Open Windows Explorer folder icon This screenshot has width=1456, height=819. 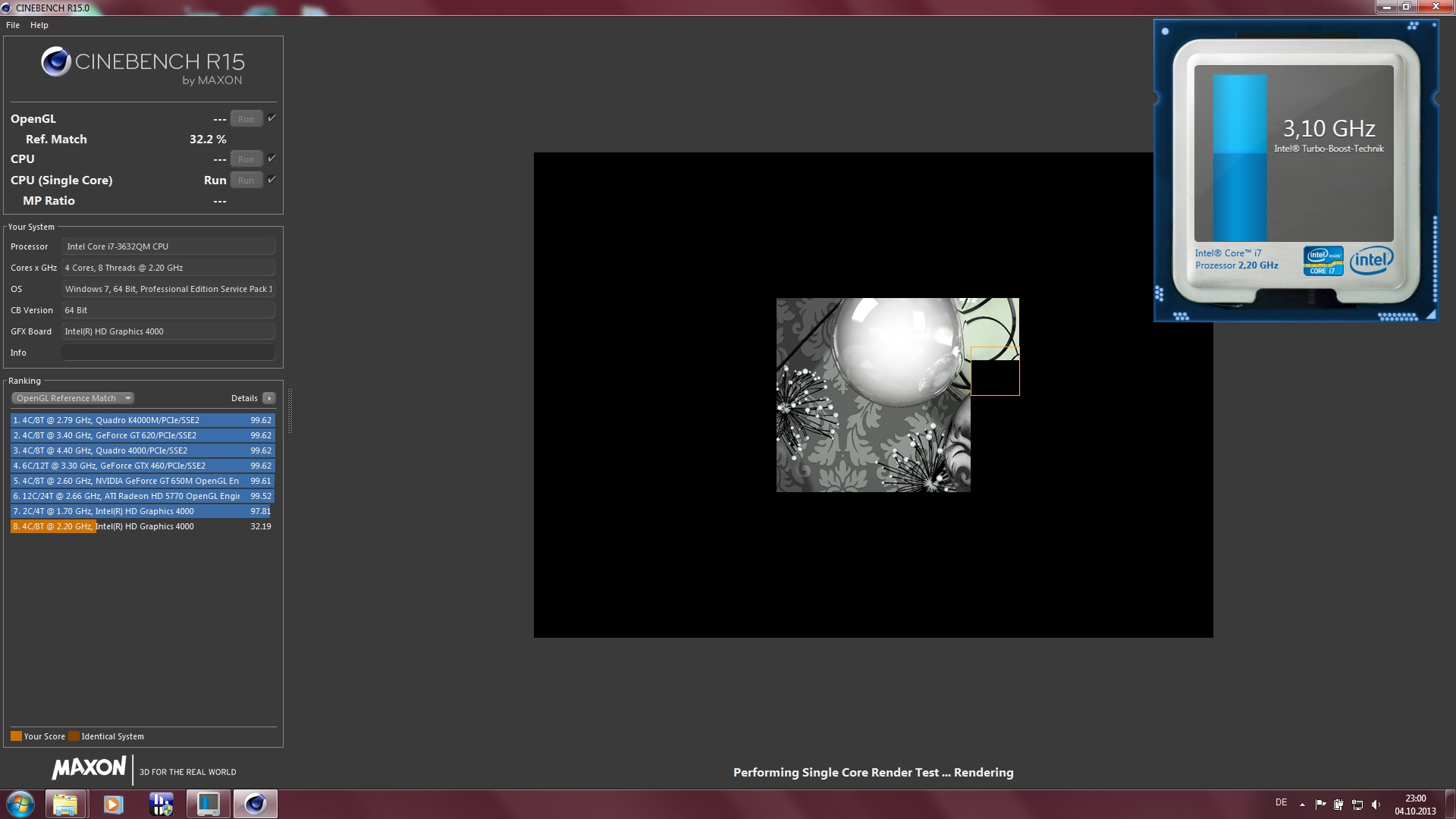pyautogui.click(x=65, y=804)
